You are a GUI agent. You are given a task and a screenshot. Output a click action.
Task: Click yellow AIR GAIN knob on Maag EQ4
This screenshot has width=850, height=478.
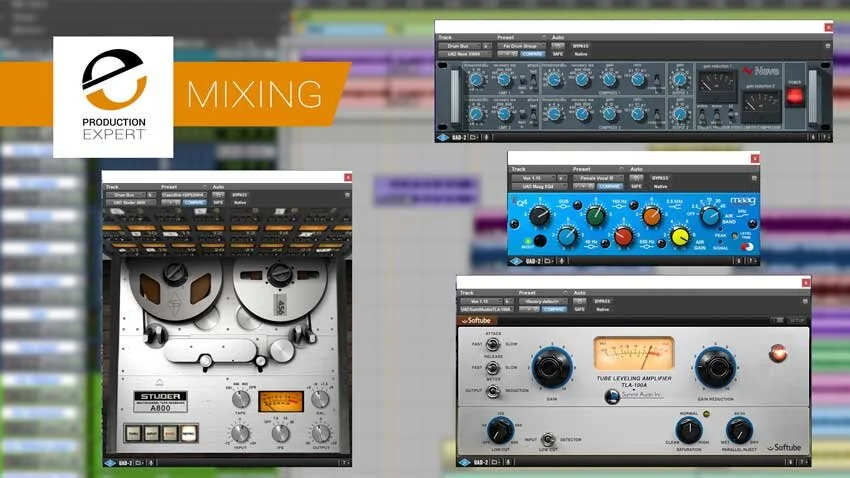coord(679,237)
